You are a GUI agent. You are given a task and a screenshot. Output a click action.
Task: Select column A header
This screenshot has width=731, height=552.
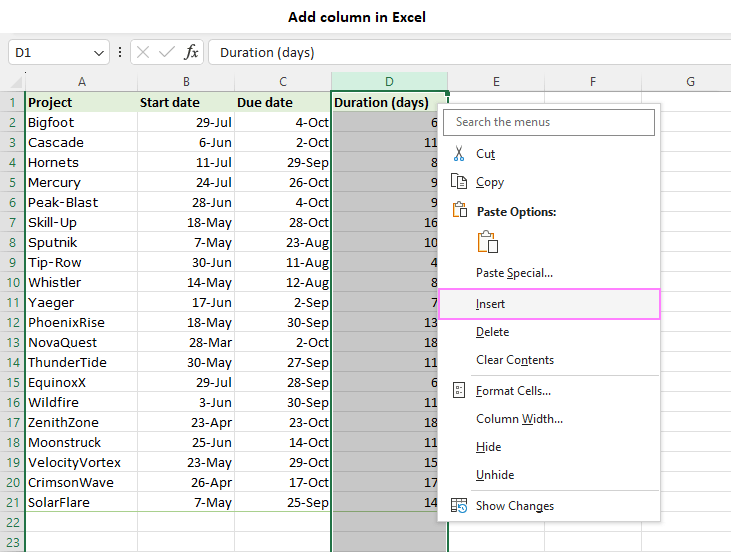point(81,82)
